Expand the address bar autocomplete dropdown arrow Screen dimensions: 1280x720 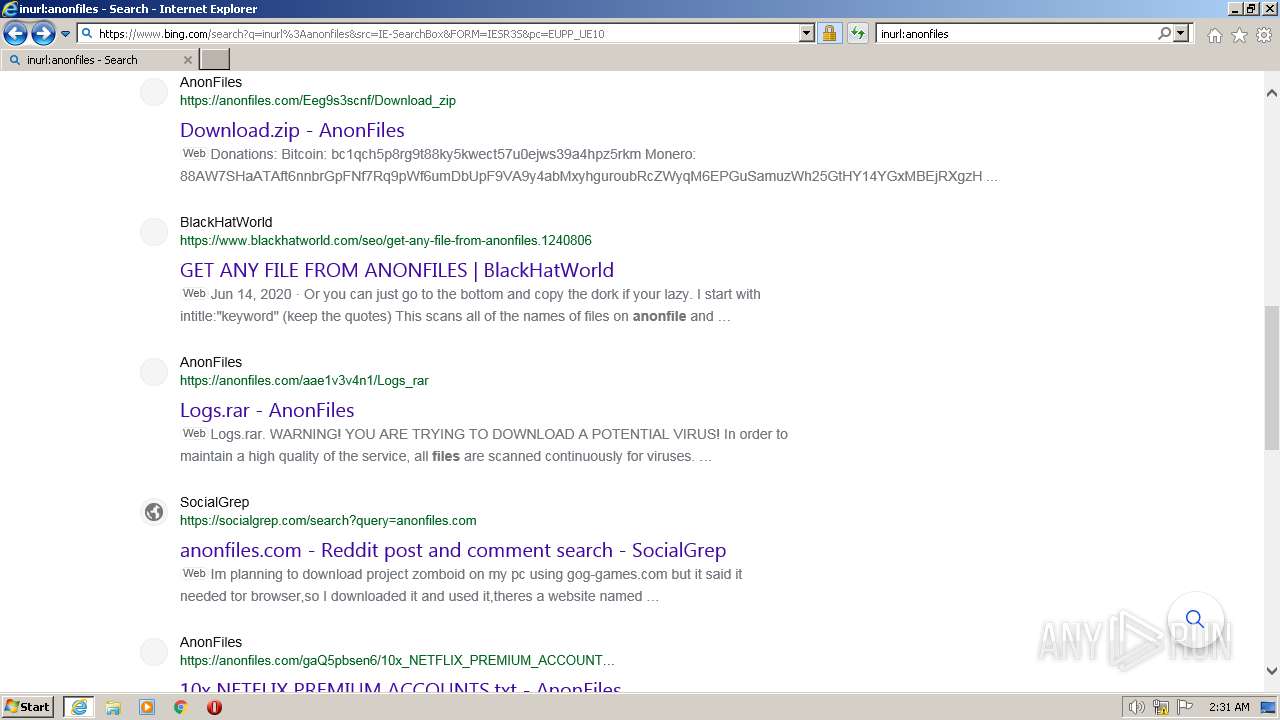click(807, 33)
